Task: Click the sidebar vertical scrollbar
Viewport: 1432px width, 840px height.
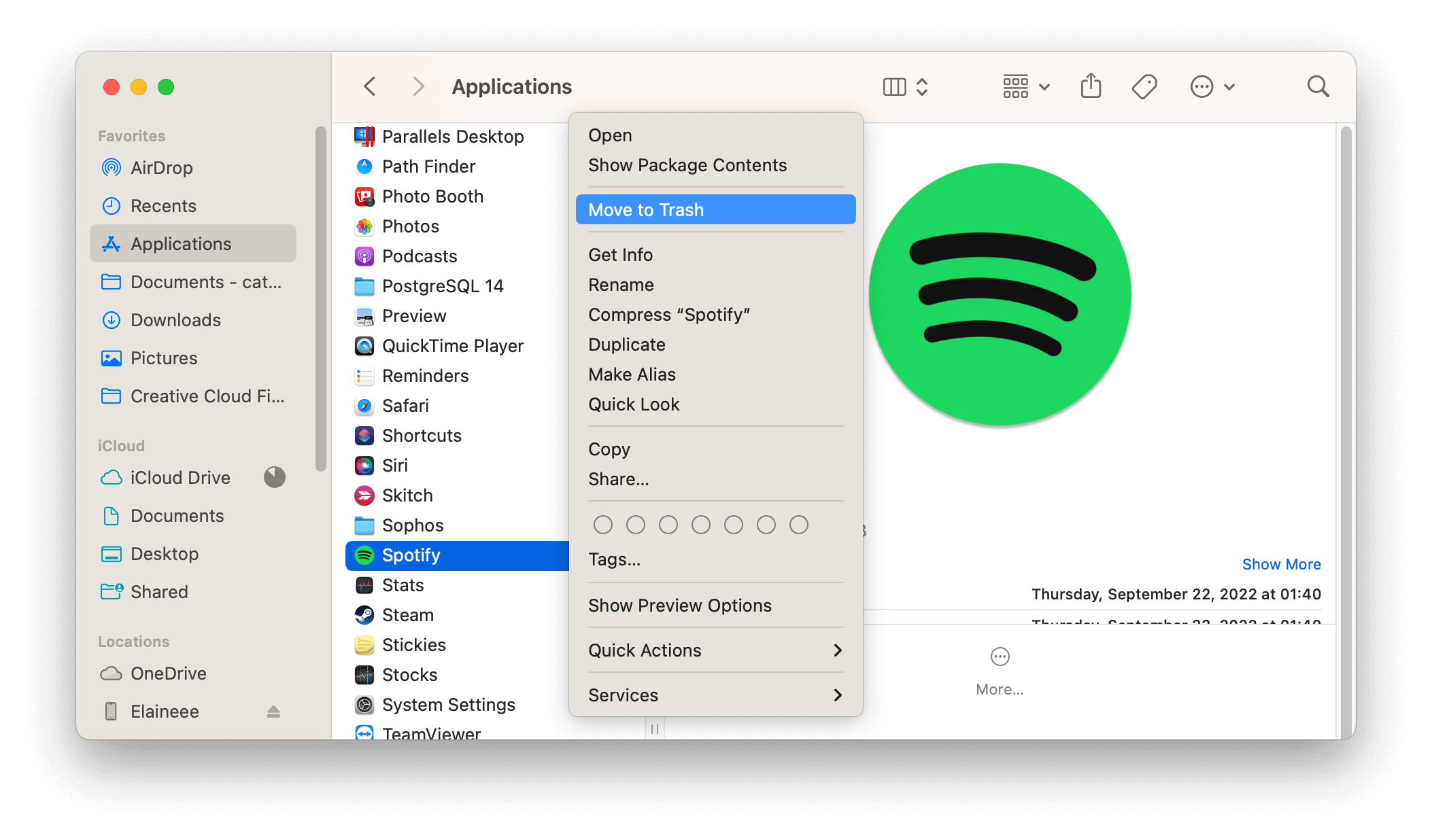Action: coord(321,299)
